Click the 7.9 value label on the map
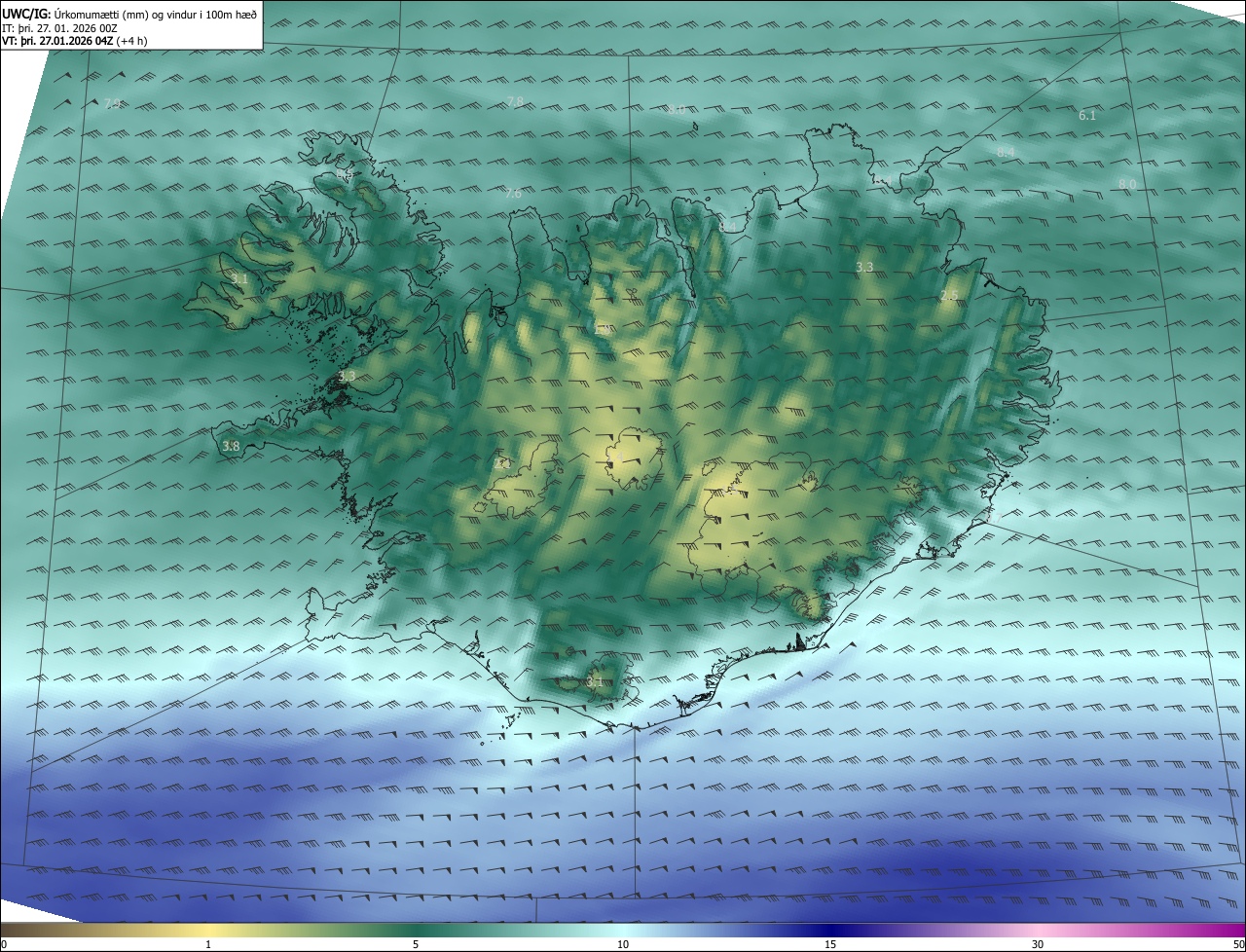This screenshot has width=1246, height=952. point(113,104)
